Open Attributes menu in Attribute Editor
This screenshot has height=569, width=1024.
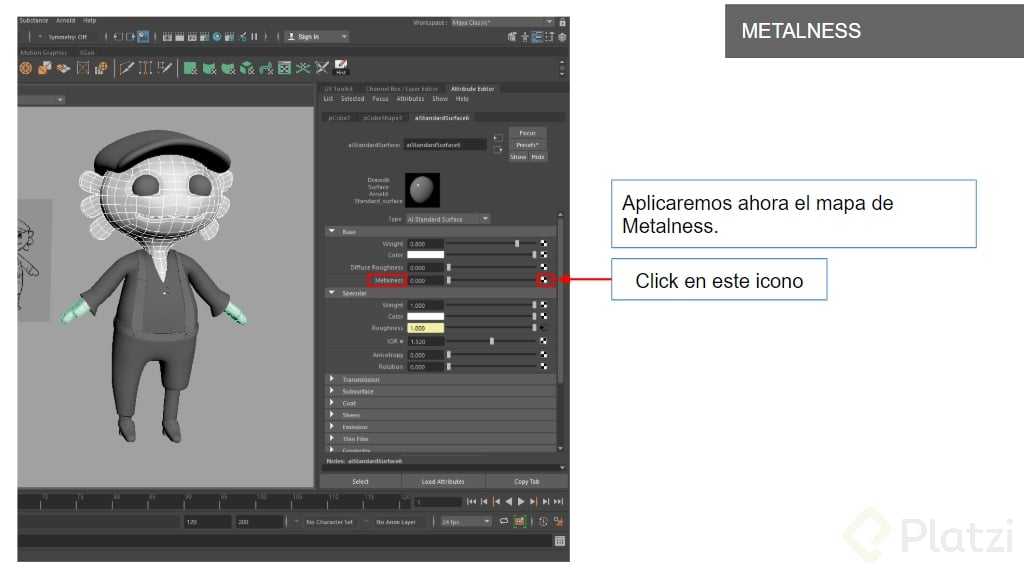(x=410, y=99)
